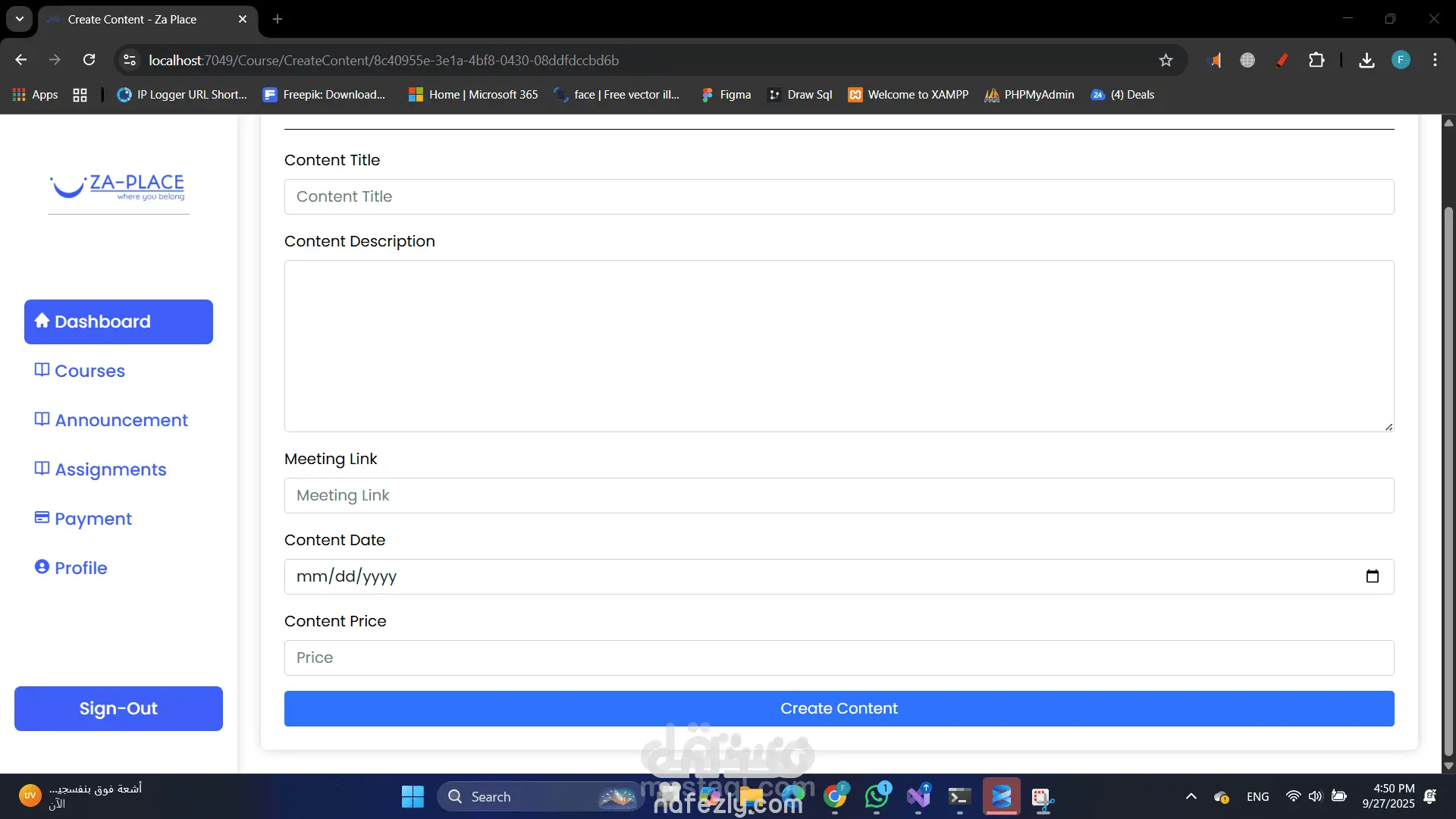Open WhatsApp from the taskbar
This screenshot has width=1456, height=819.
pos(877,796)
